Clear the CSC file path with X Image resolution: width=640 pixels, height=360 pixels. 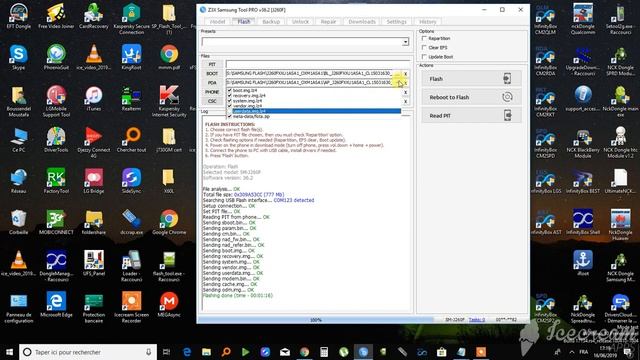[405, 101]
